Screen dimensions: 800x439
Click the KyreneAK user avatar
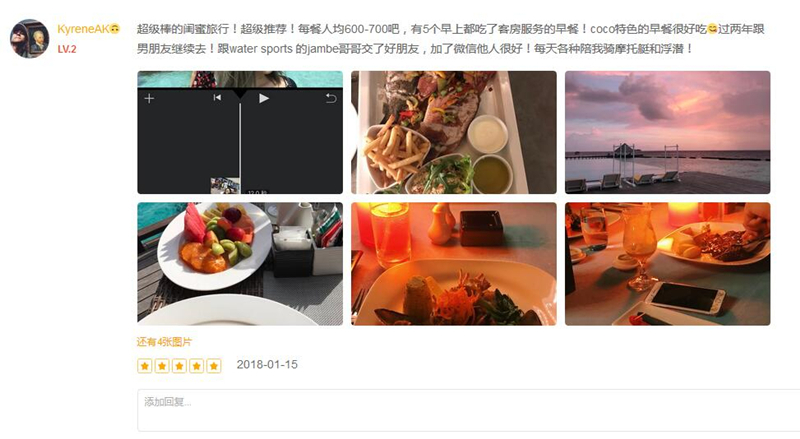tap(30, 39)
